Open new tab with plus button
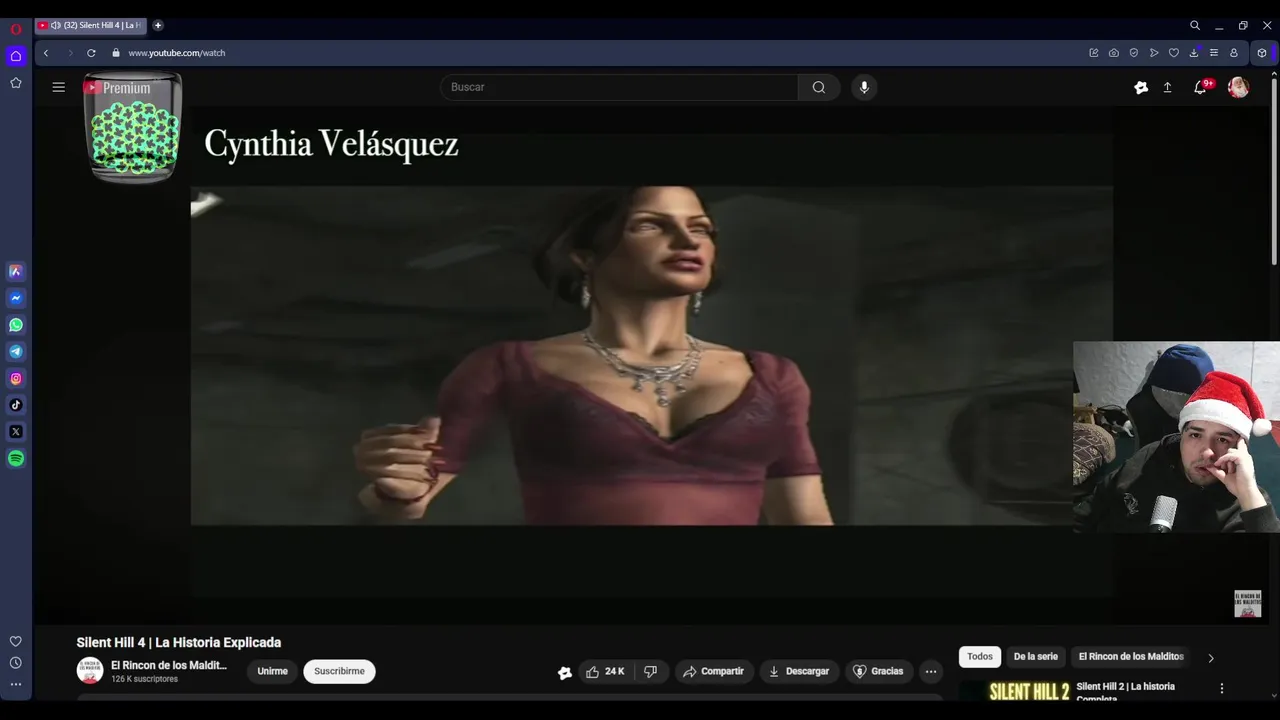This screenshot has height=720, width=1280. (158, 25)
